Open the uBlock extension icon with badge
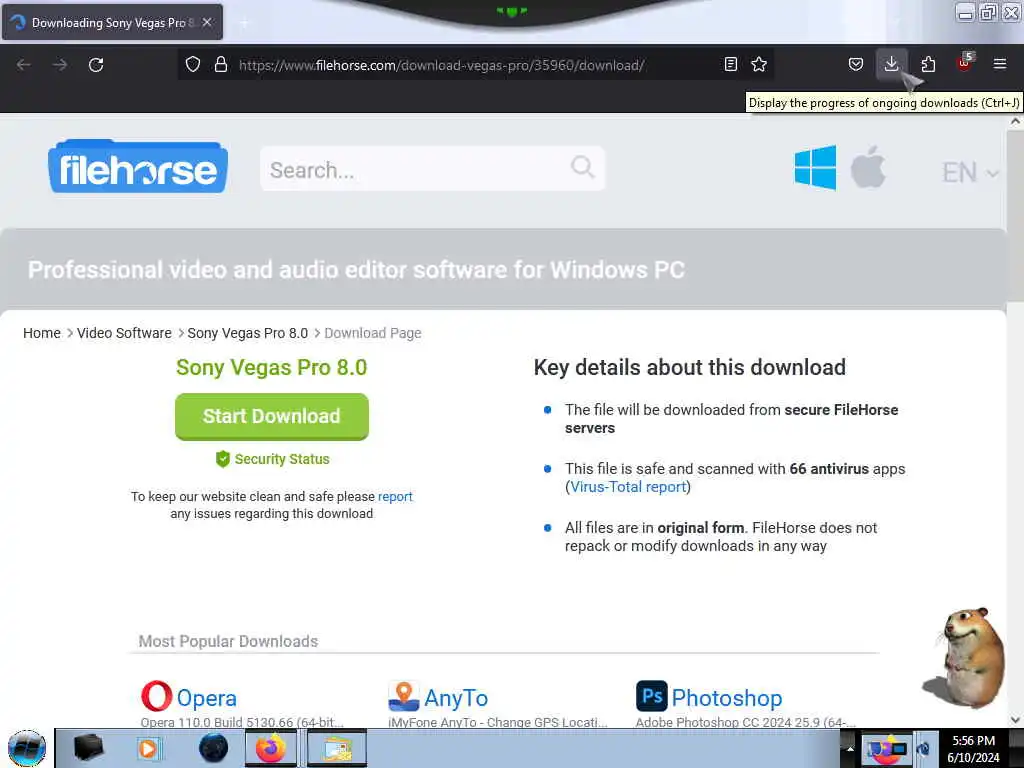 (964, 63)
